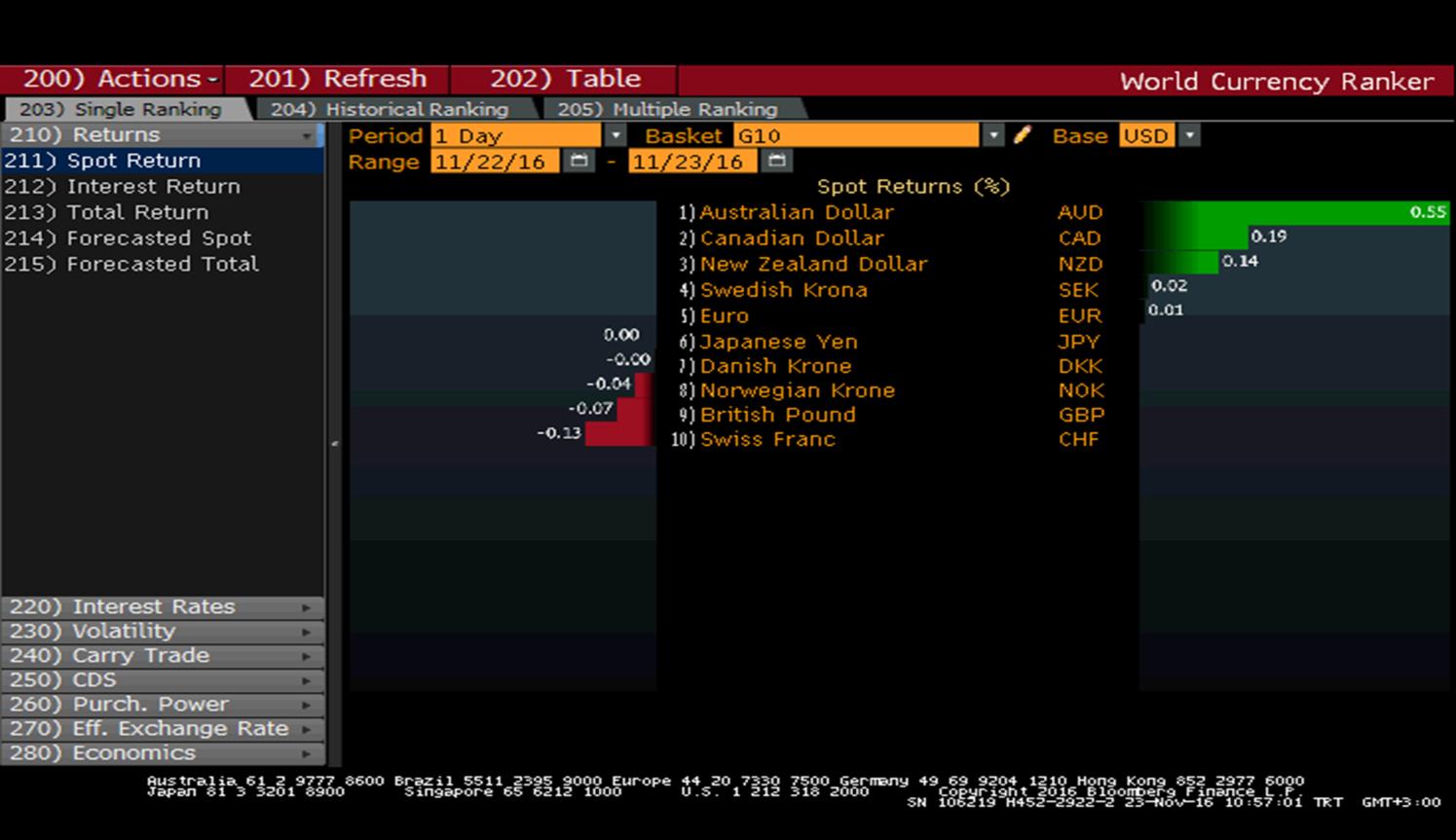Click the 201) Refresh button
1456x840 pixels.
pyautogui.click(x=337, y=79)
